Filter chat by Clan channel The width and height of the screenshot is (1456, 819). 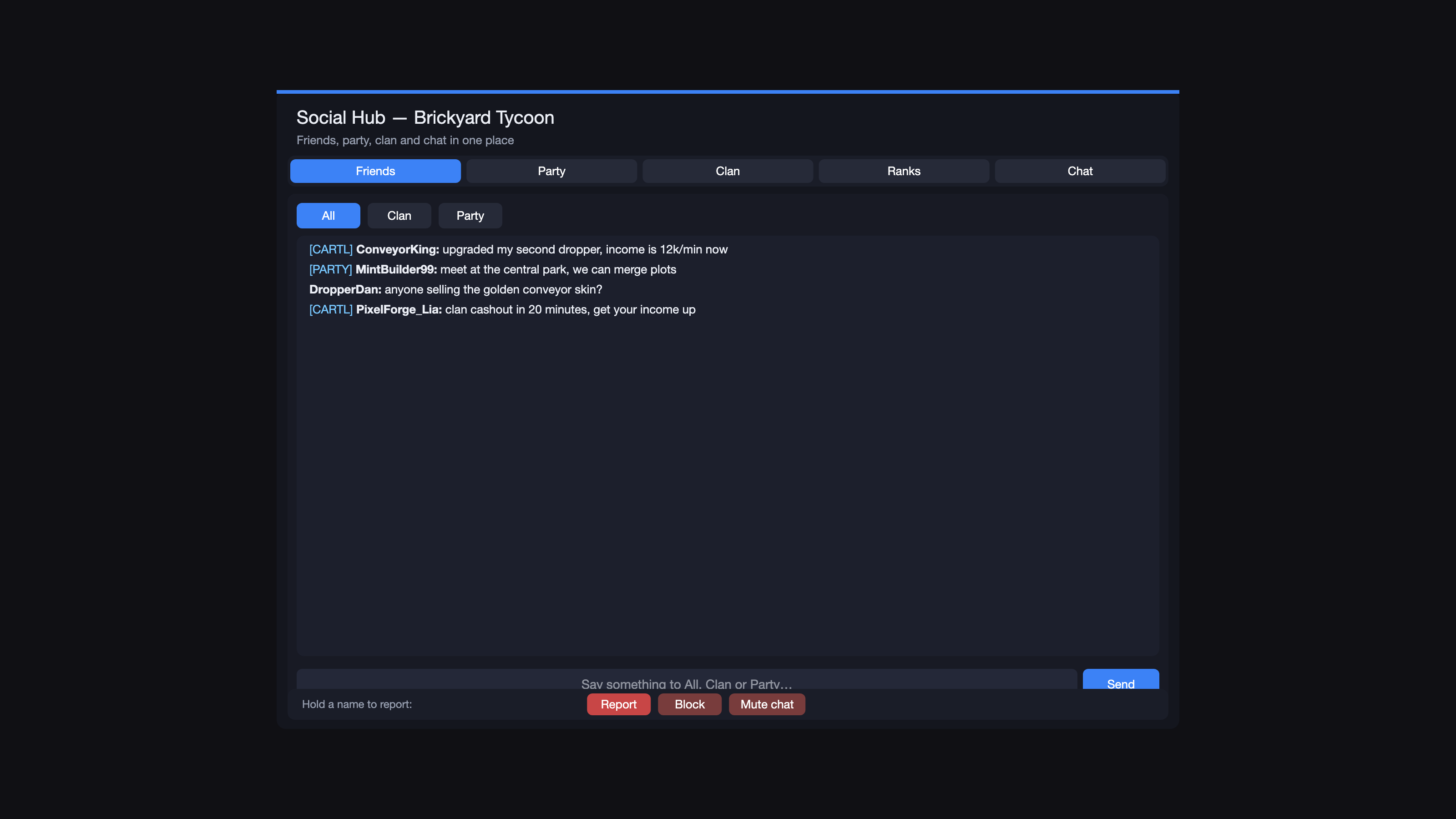click(x=399, y=215)
